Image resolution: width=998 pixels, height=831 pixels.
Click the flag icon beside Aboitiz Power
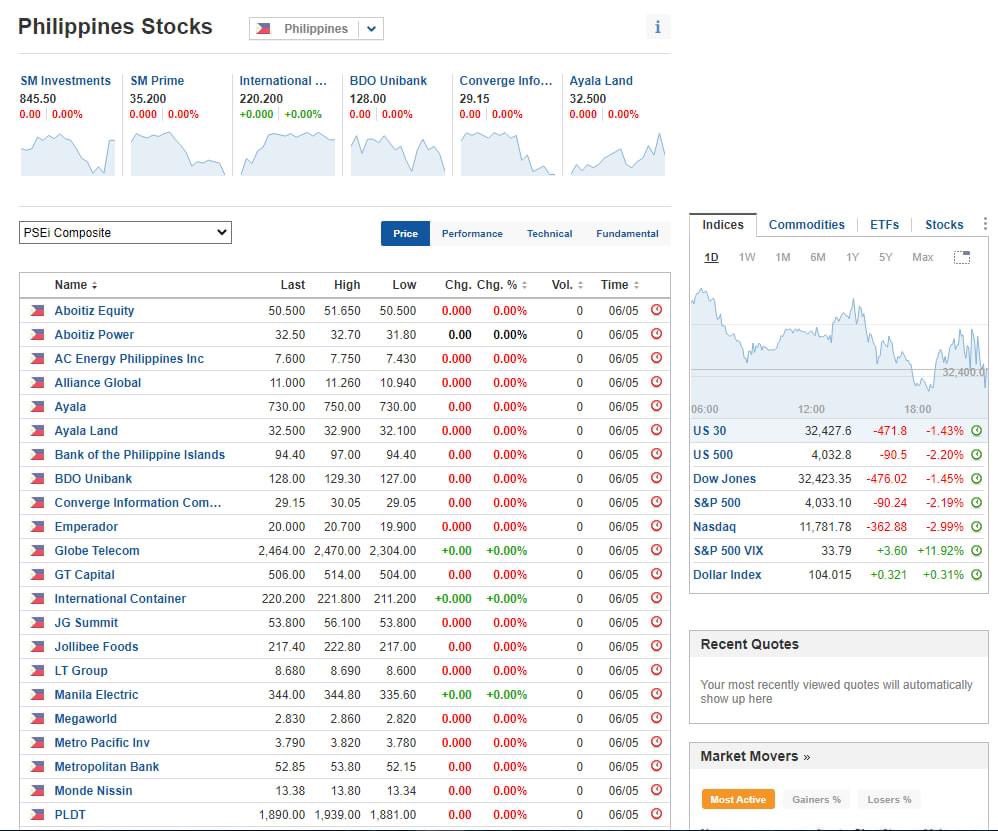click(x=38, y=335)
